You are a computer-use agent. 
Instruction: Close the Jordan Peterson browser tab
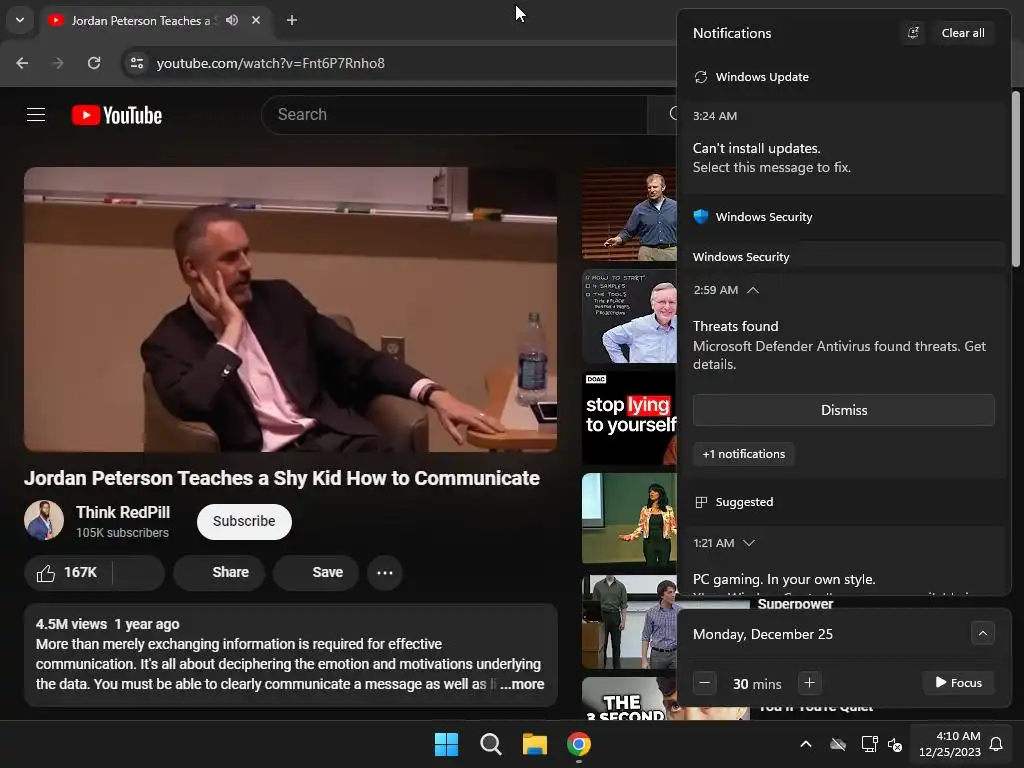pyautogui.click(x=256, y=20)
